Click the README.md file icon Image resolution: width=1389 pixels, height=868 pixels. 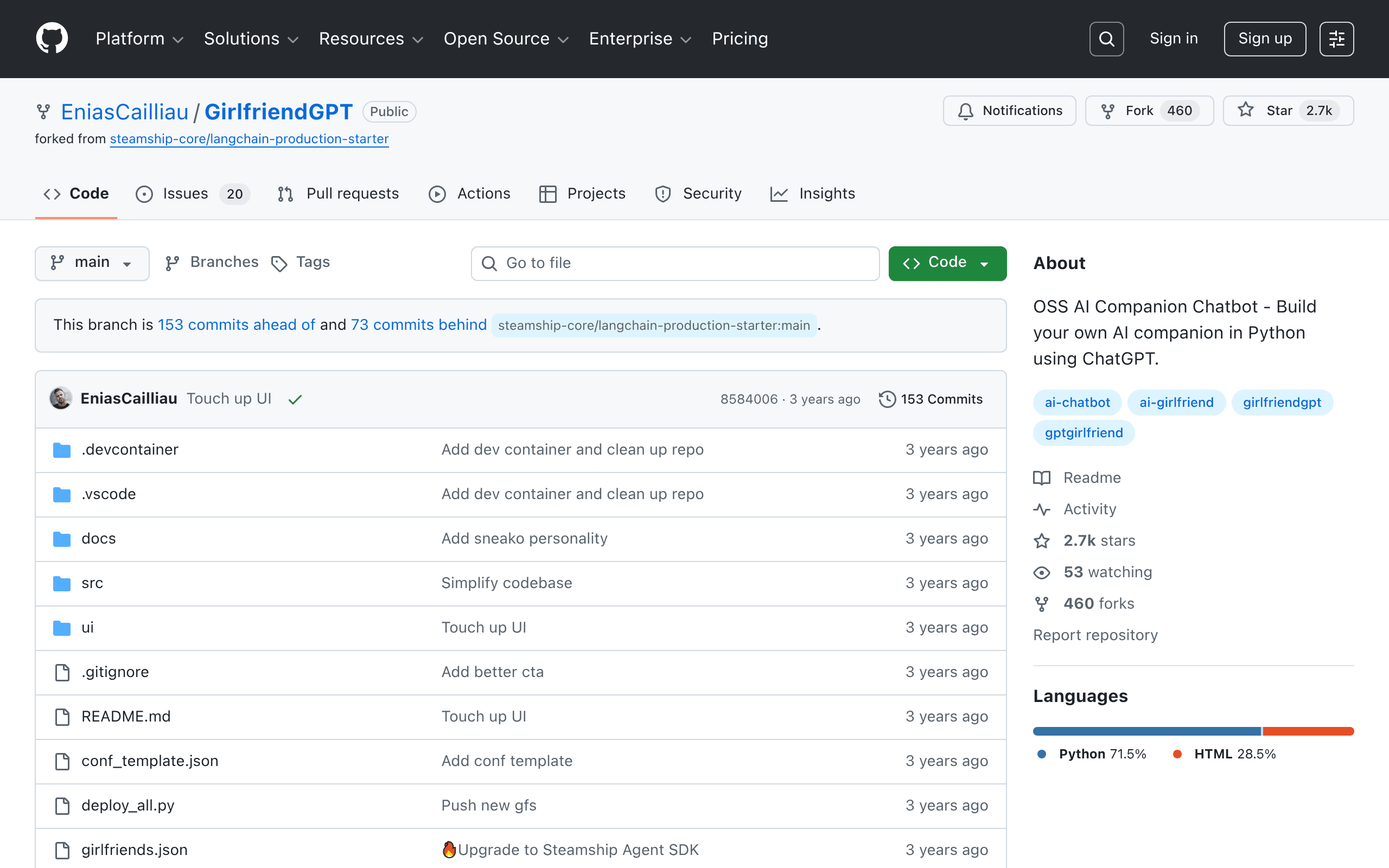click(62, 717)
